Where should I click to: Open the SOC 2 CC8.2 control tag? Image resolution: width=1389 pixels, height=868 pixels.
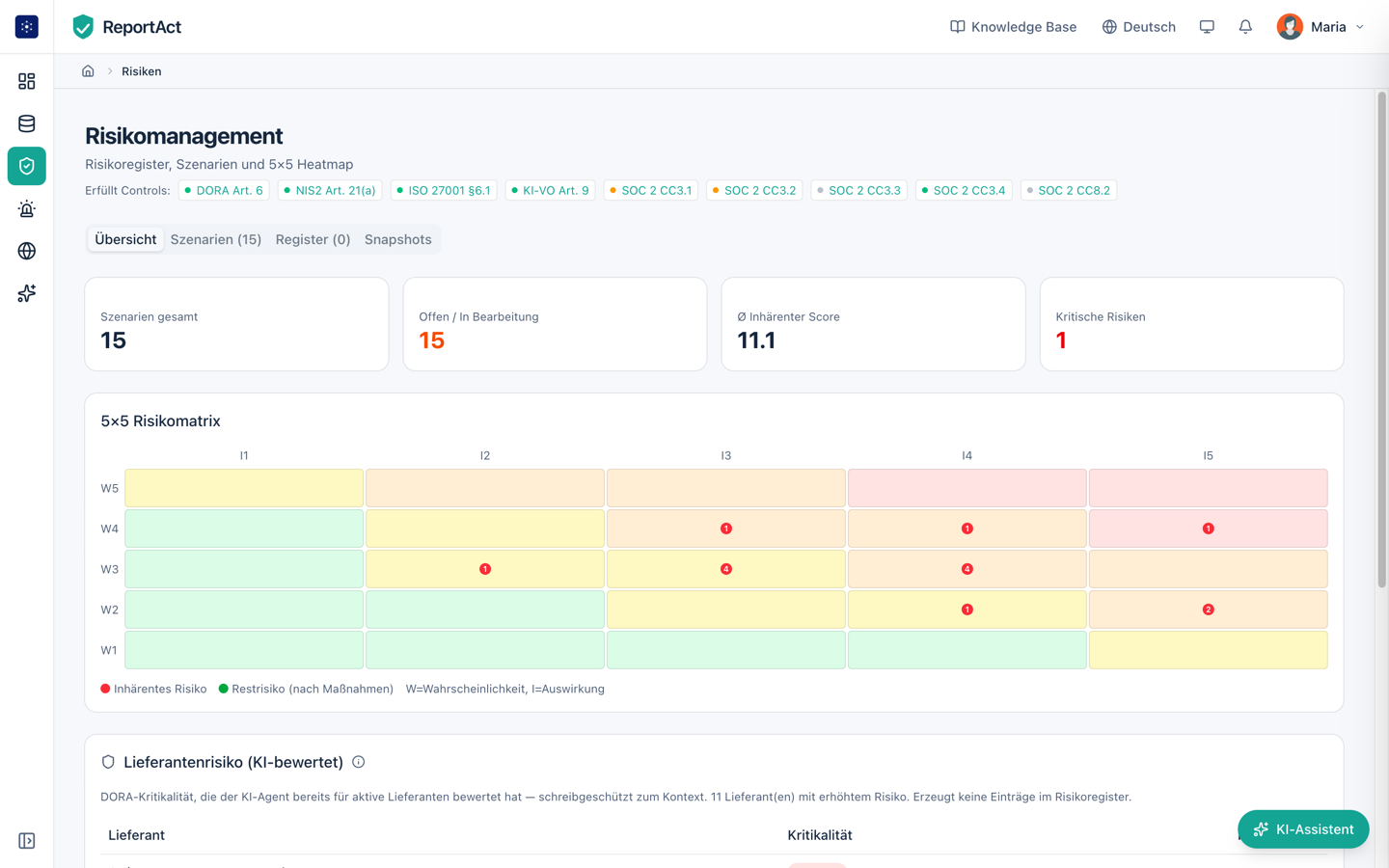click(x=1068, y=190)
